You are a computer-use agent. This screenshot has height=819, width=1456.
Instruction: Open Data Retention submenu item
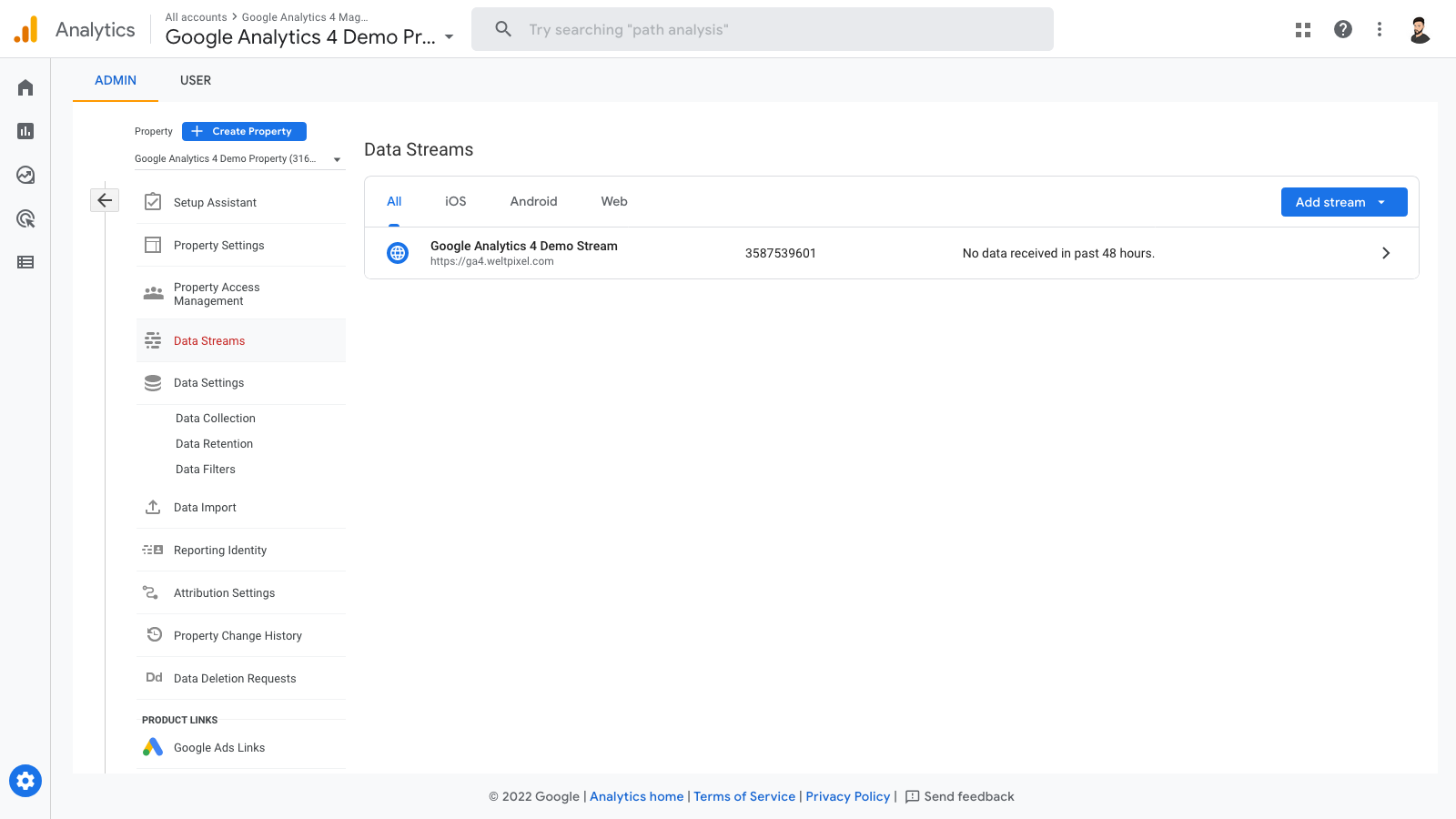coord(215,444)
